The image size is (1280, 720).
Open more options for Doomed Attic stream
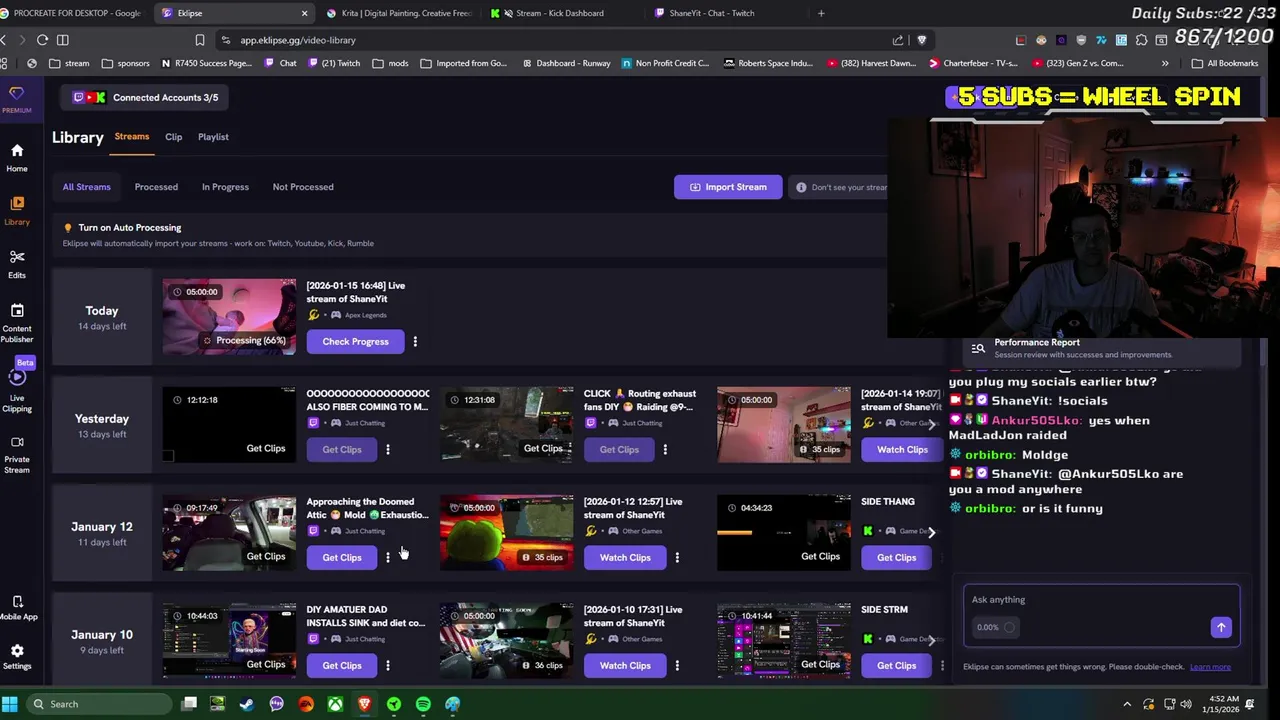388,558
